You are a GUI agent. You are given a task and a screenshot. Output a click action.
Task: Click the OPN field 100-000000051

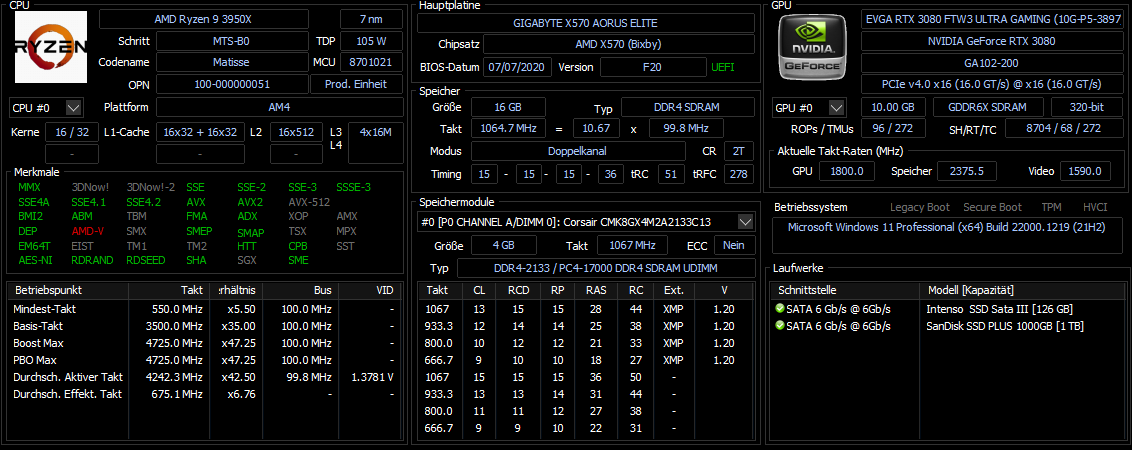pyautogui.click(x=232, y=85)
